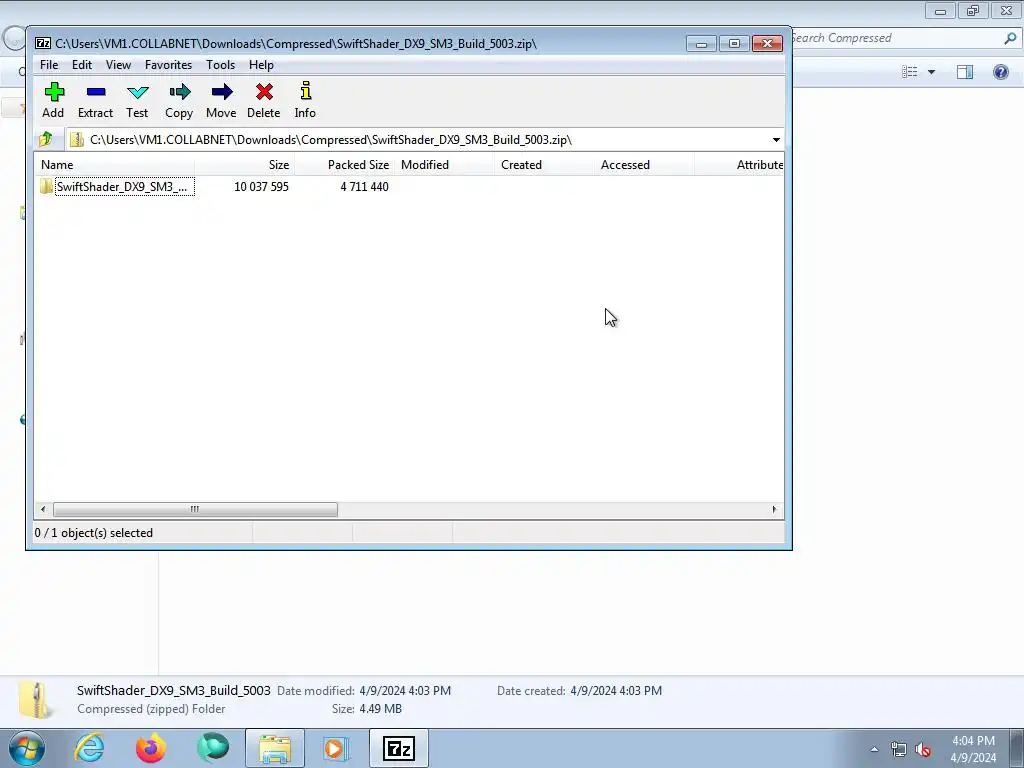The width and height of the screenshot is (1024, 768).
Task: Toggle Explorer preview pane icon
Action: [x=965, y=72]
